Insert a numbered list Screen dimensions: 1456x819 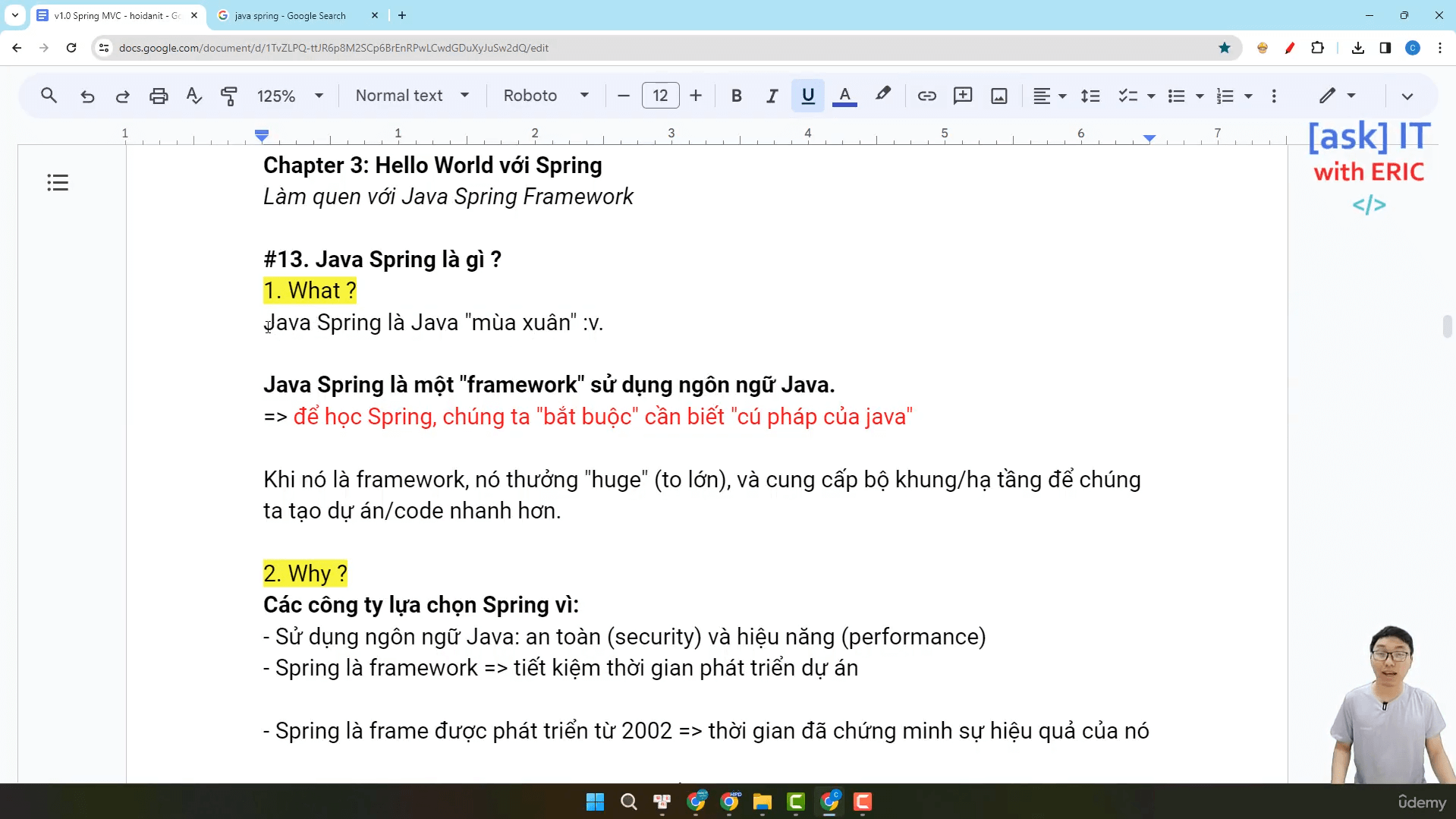[x=1225, y=96]
